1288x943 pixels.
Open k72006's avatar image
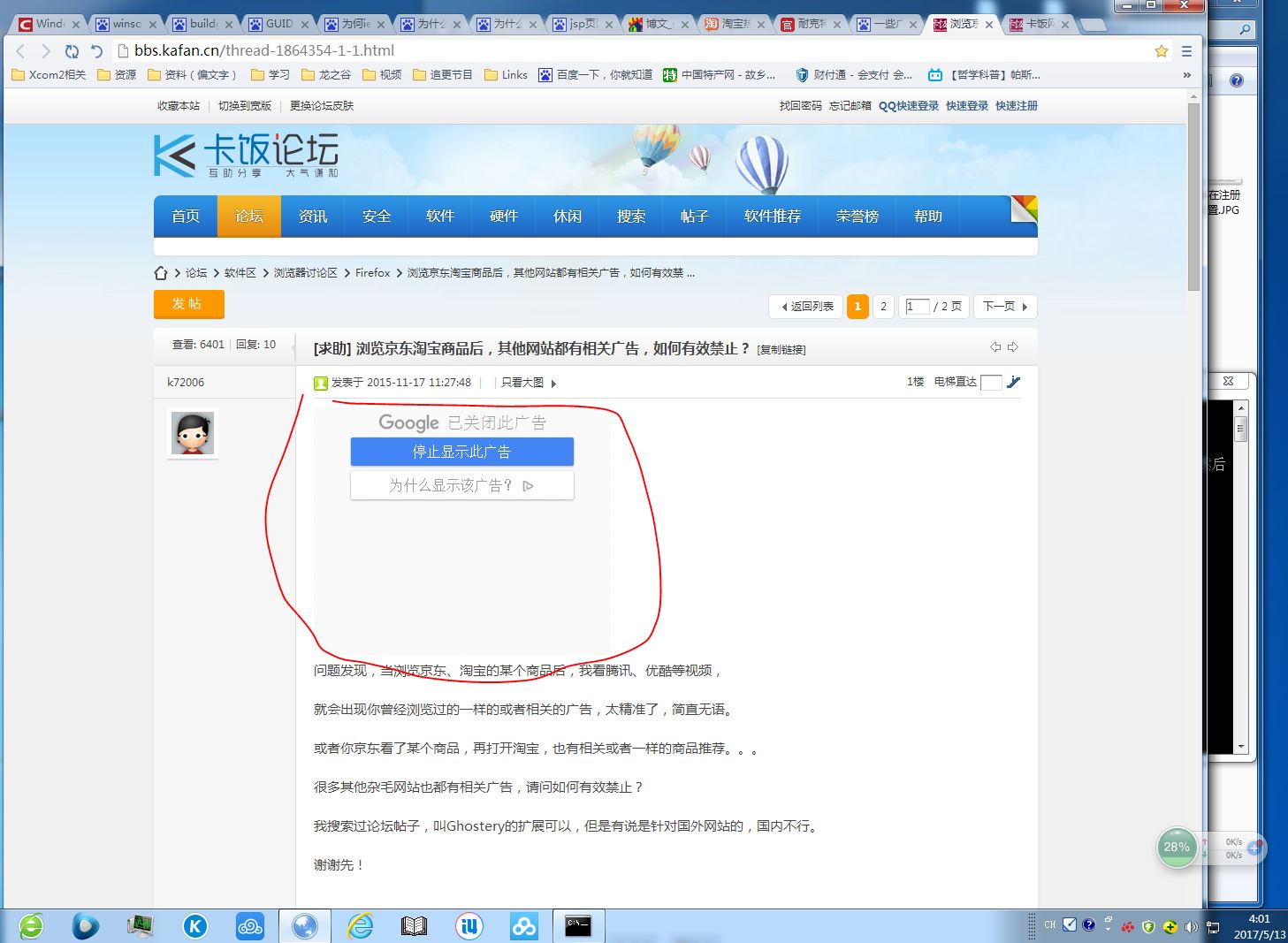193,433
